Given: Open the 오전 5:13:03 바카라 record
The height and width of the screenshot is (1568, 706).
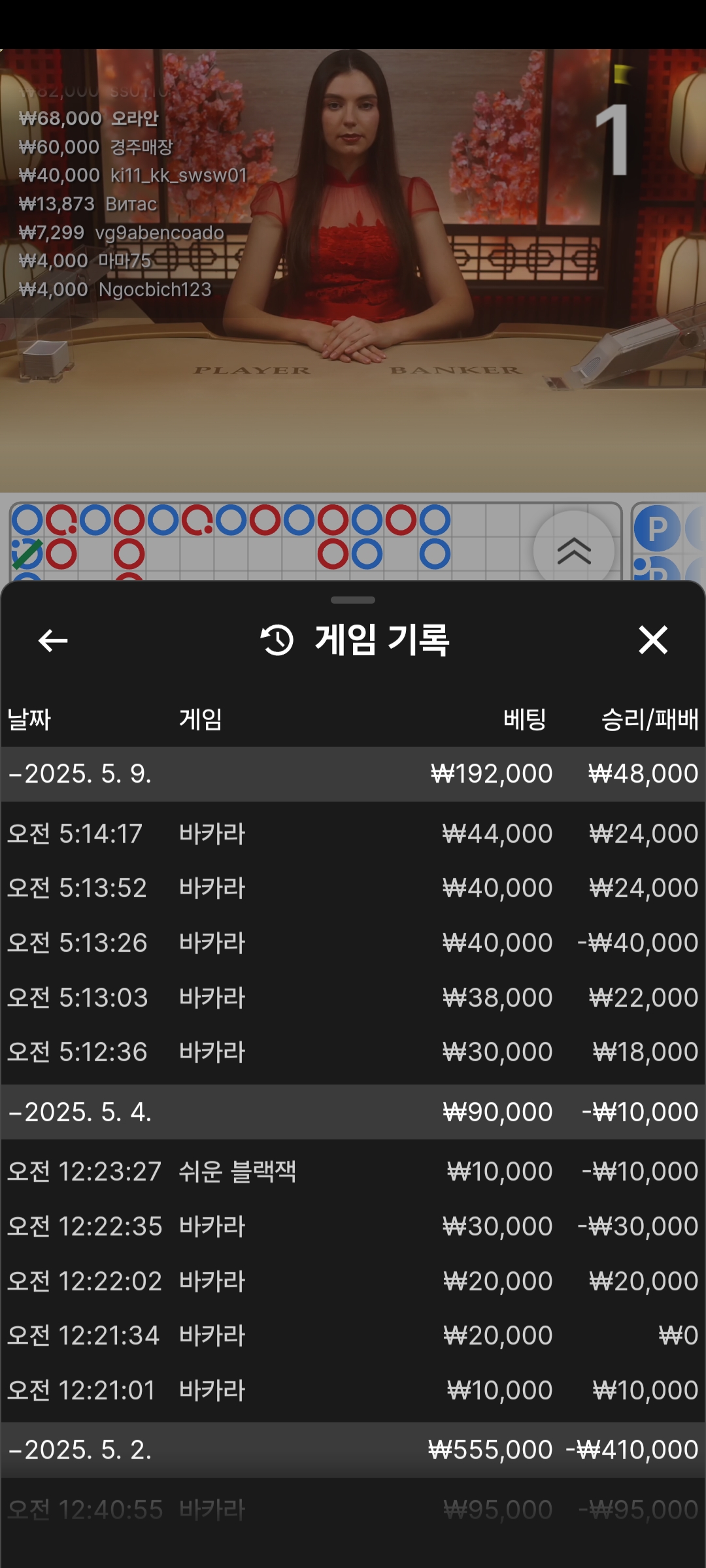Looking at the screenshot, I should click(353, 998).
